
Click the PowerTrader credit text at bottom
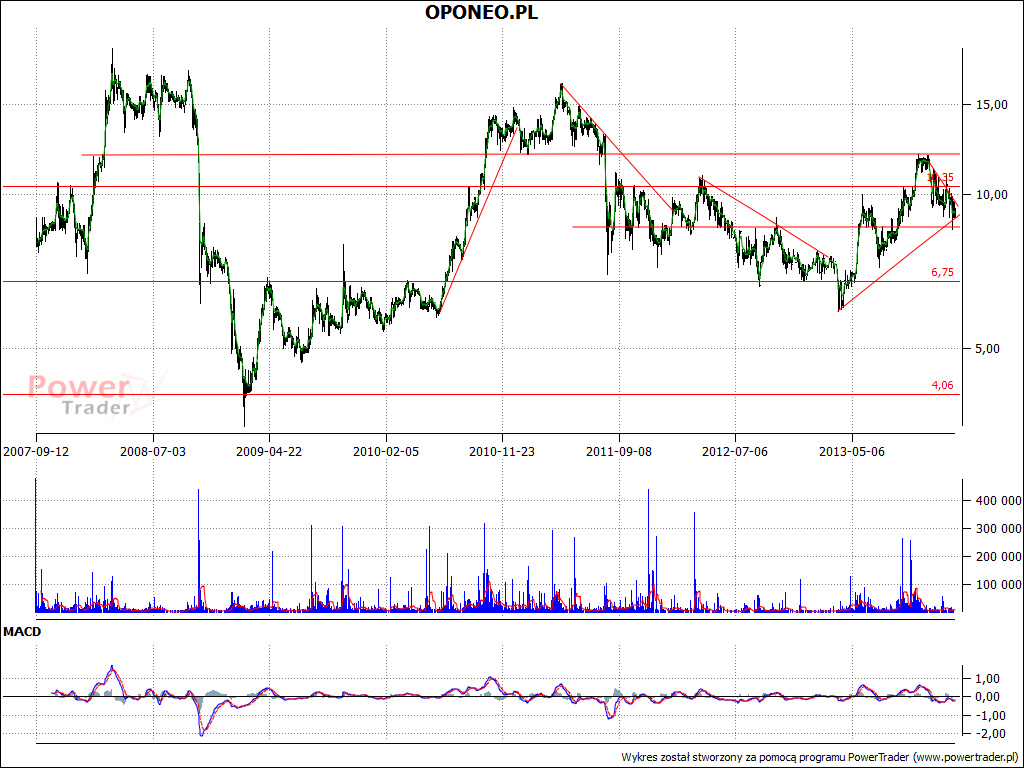822,758
